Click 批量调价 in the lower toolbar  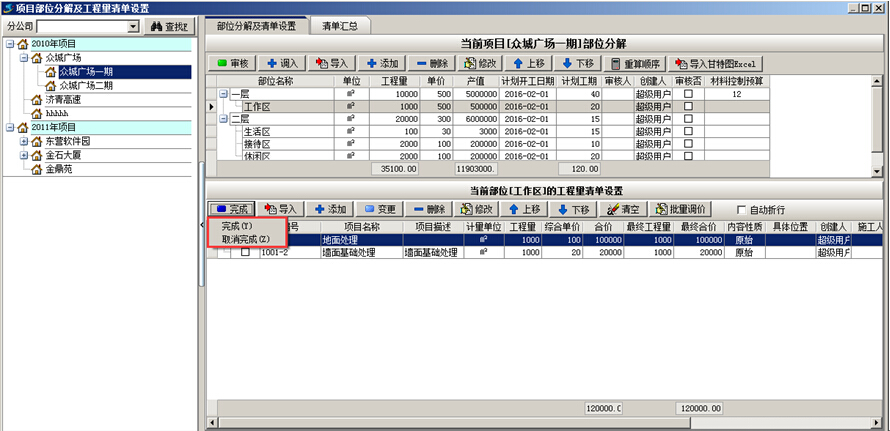tap(686, 209)
